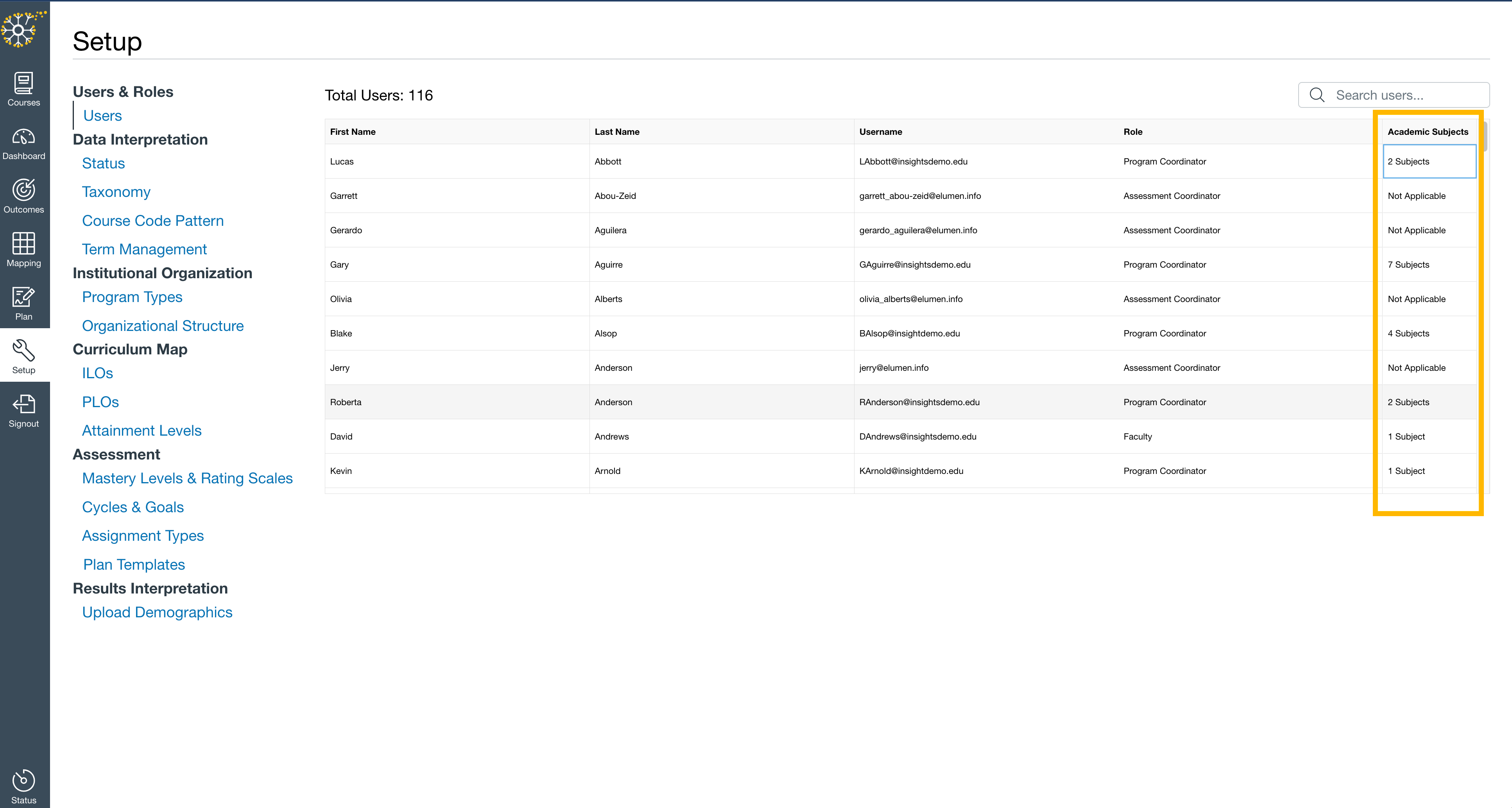Open the Taxonomy link
This screenshot has height=808, width=1512.
coord(116,192)
